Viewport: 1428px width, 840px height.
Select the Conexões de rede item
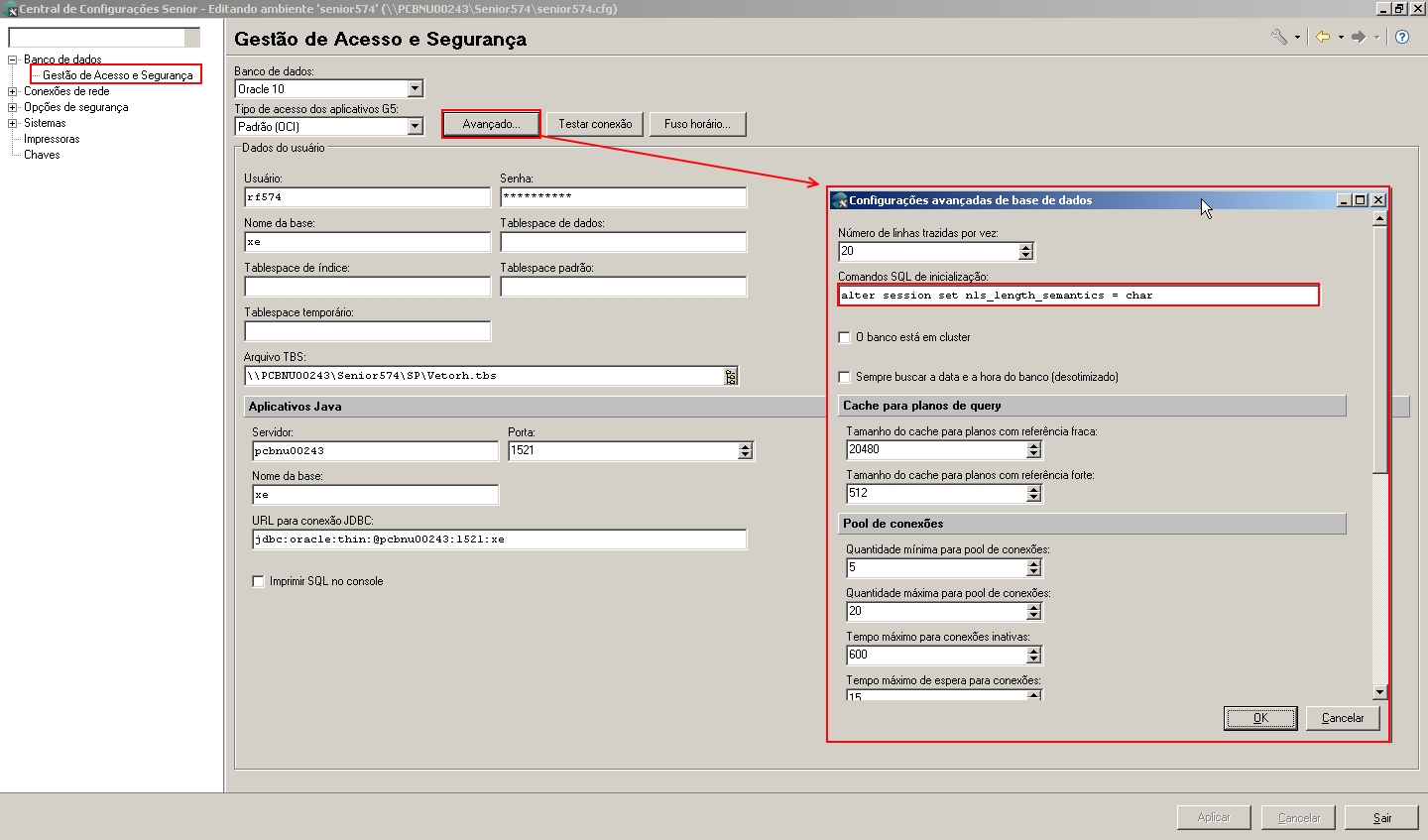66,91
